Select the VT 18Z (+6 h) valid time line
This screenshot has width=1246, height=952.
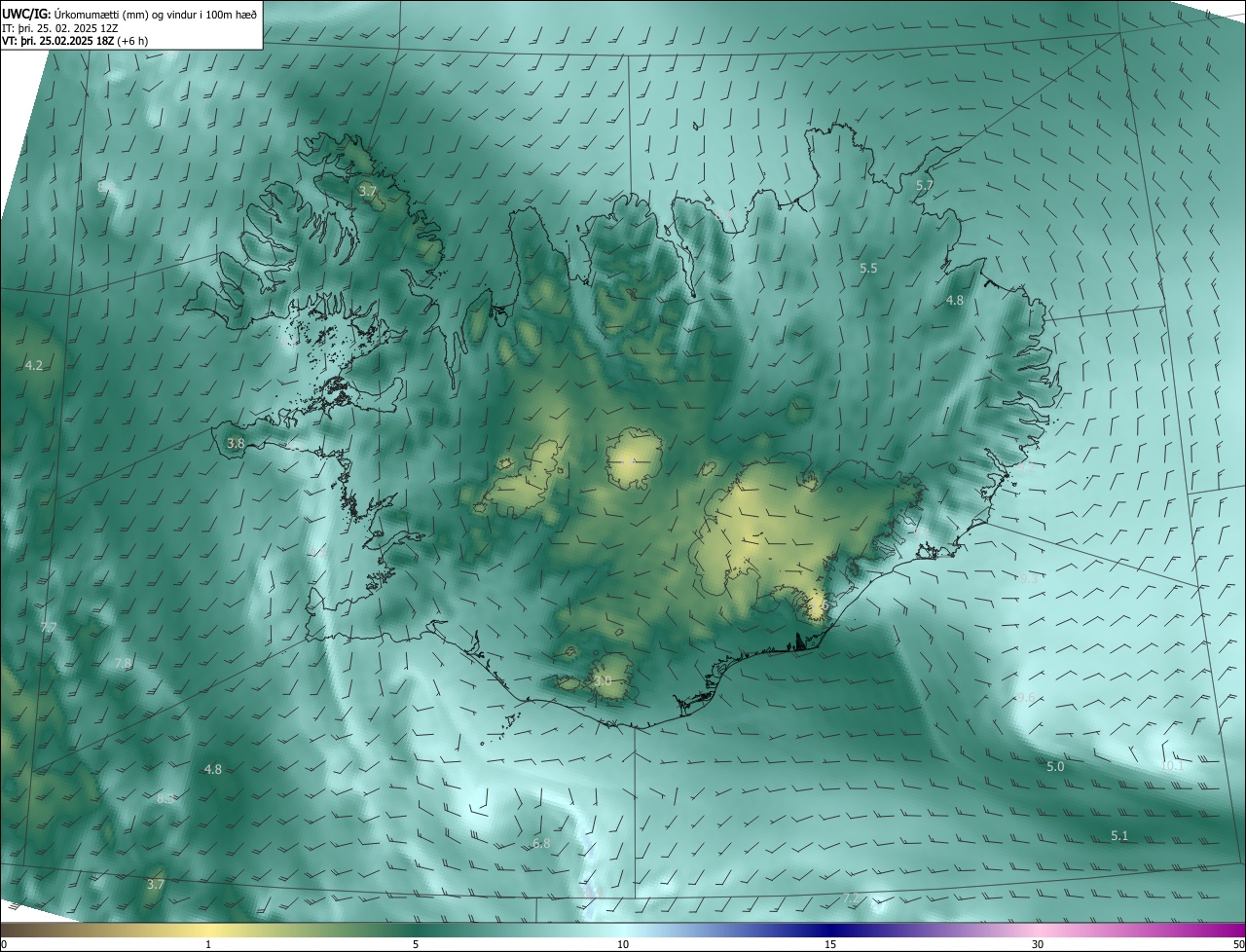(x=75, y=41)
